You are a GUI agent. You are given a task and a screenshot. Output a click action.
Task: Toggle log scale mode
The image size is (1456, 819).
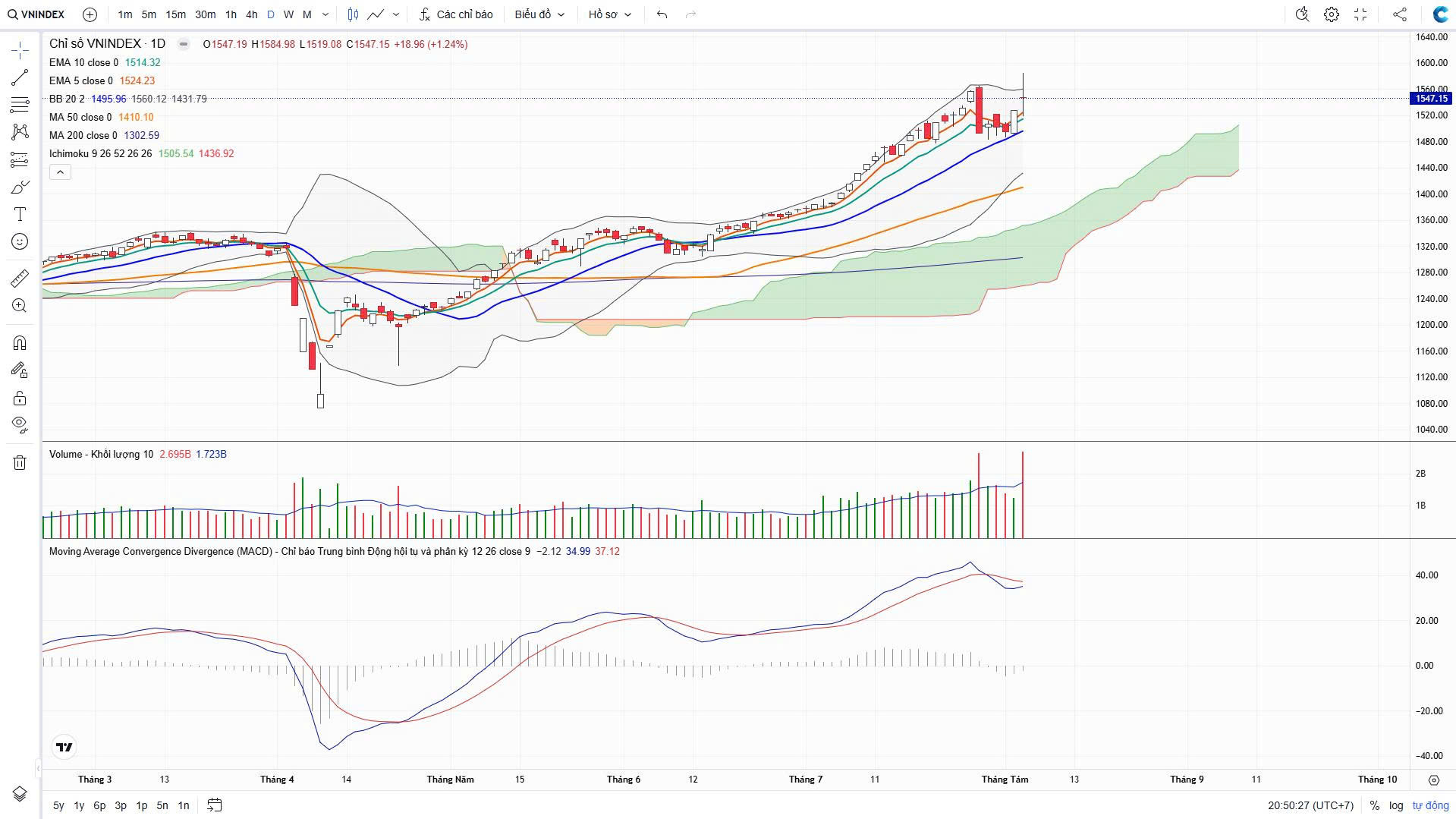[1396, 805]
